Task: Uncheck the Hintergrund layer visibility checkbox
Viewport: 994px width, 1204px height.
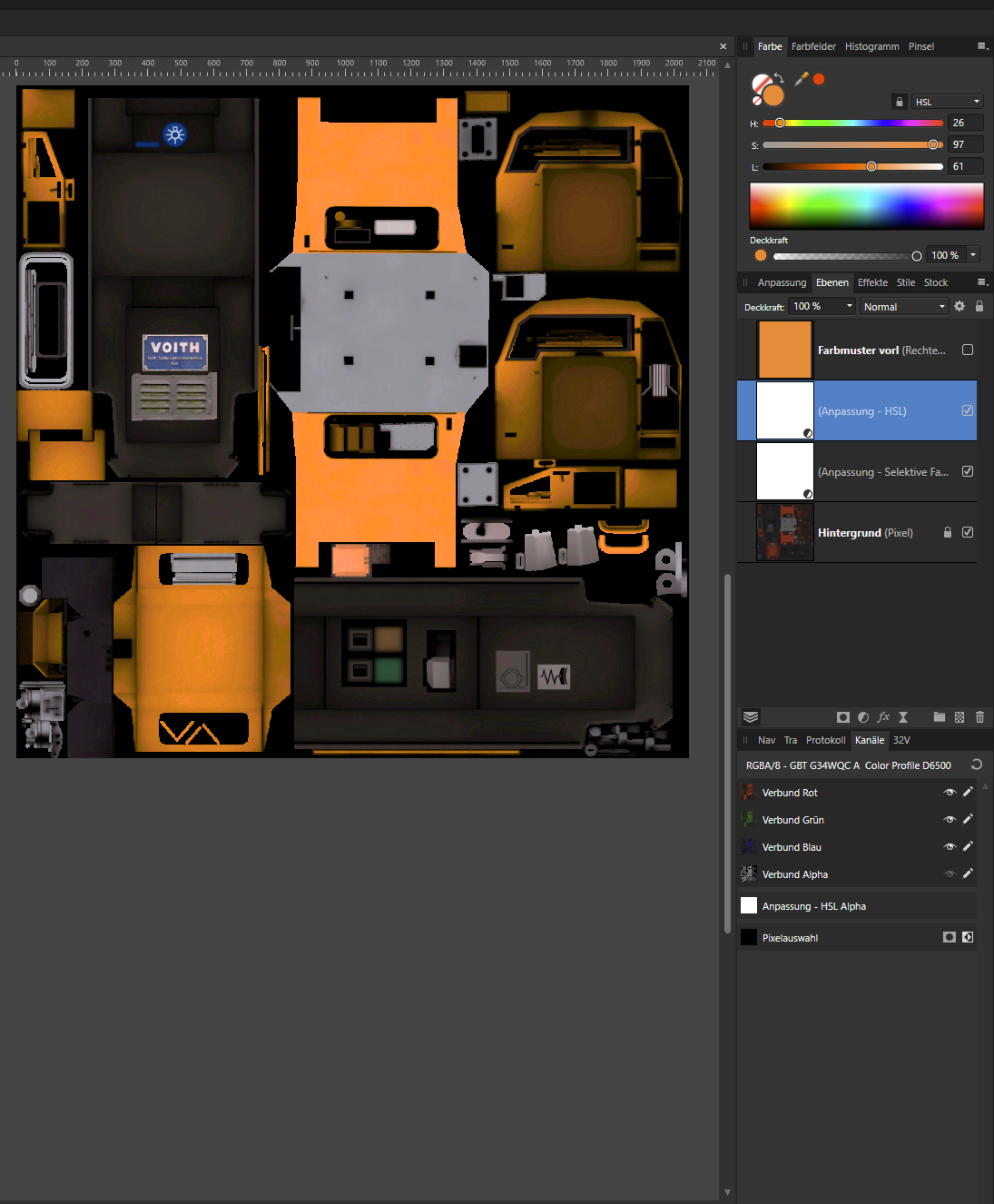Action: (x=968, y=532)
